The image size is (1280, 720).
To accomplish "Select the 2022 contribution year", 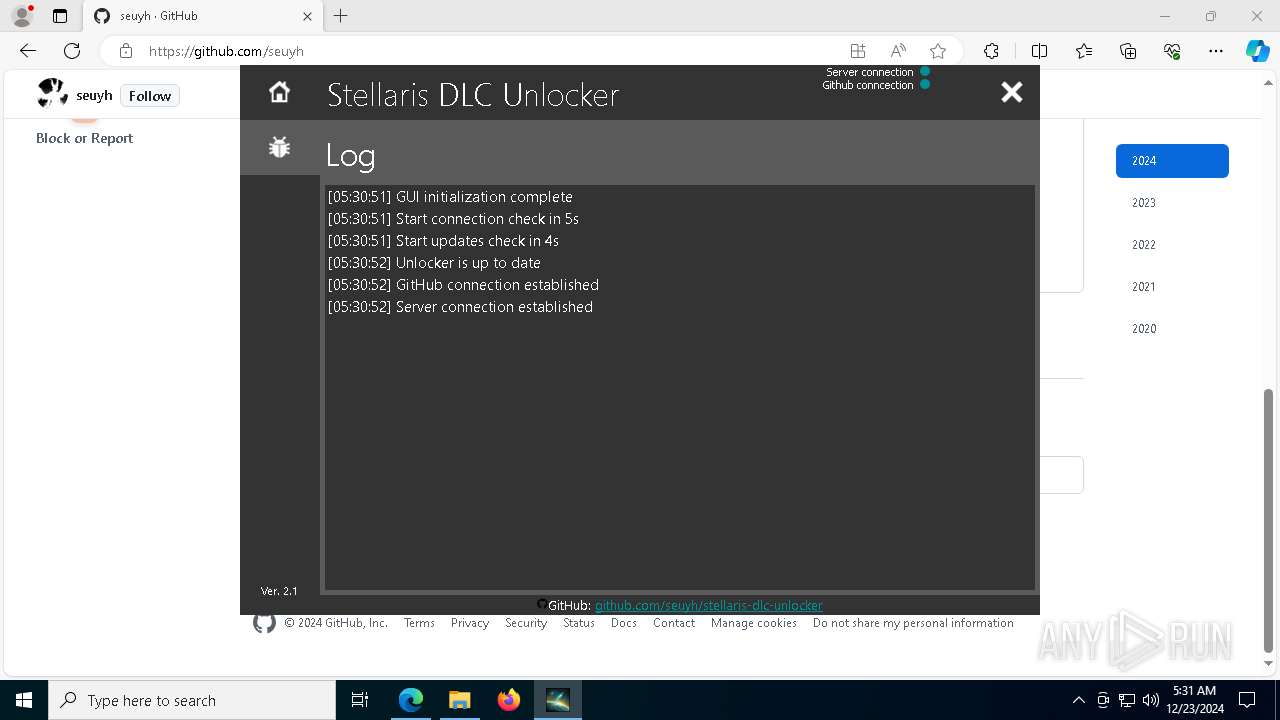I will tap(1172, 245).
